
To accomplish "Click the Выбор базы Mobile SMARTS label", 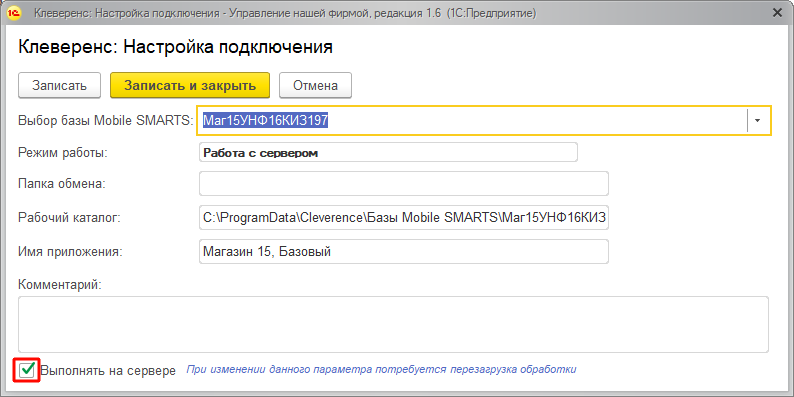I will tap(106, 121).
